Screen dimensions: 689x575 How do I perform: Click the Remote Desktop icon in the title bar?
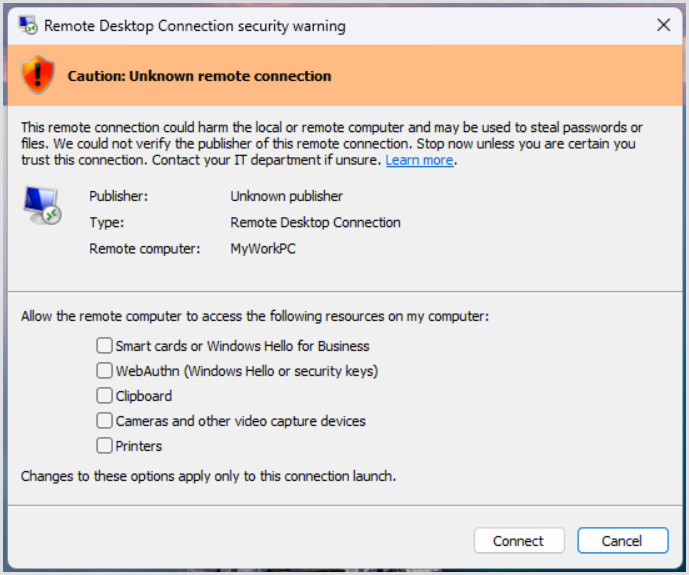point(28,25)
